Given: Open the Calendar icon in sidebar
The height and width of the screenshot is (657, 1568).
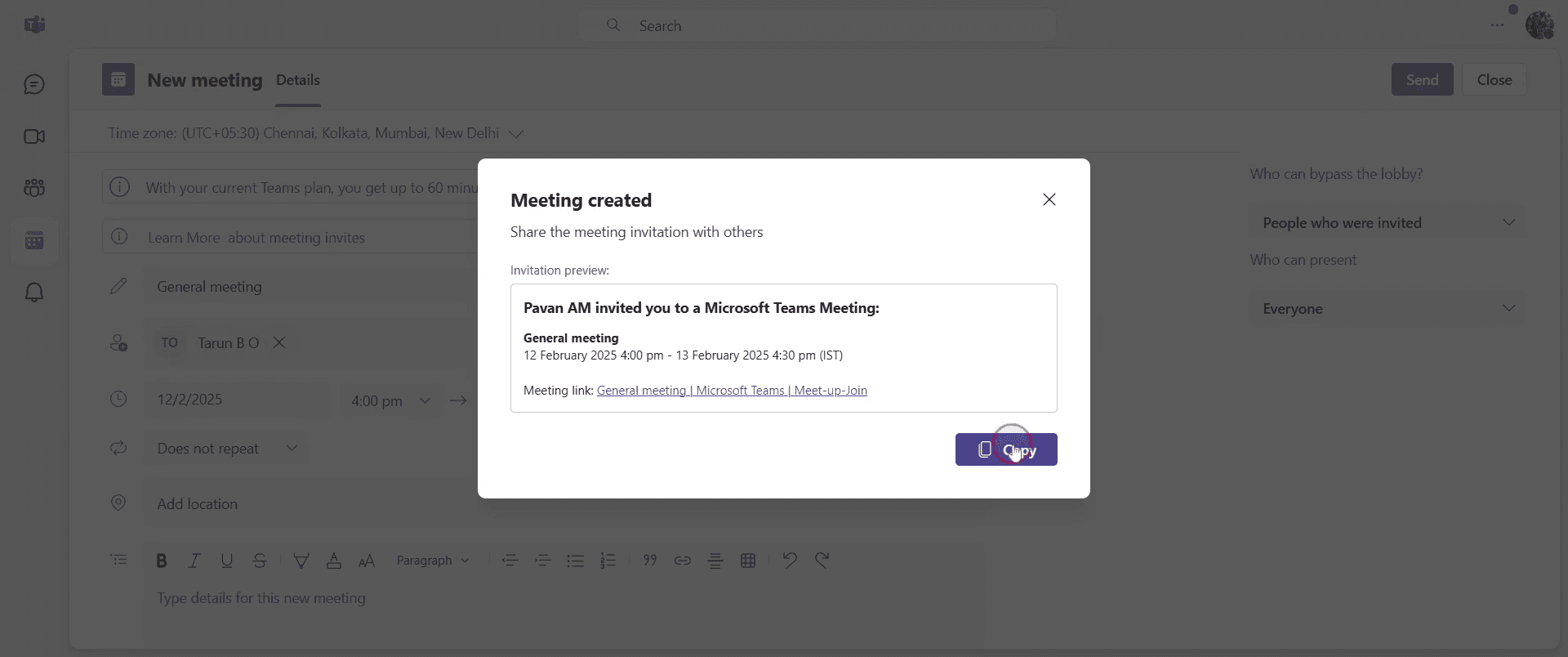Looking at the screenshot, I should tap(34, 240).
